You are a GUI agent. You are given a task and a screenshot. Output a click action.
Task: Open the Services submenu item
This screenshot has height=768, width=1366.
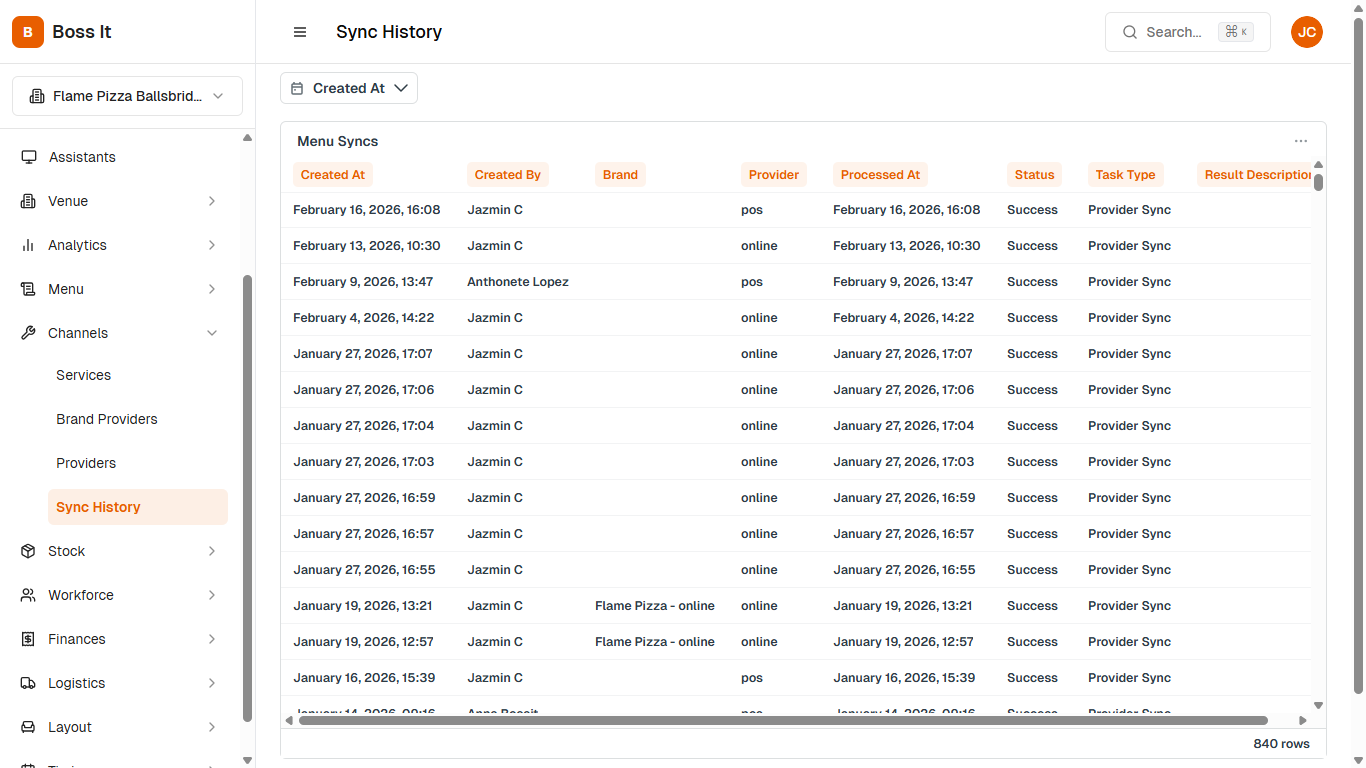click(x=83, y=375)
